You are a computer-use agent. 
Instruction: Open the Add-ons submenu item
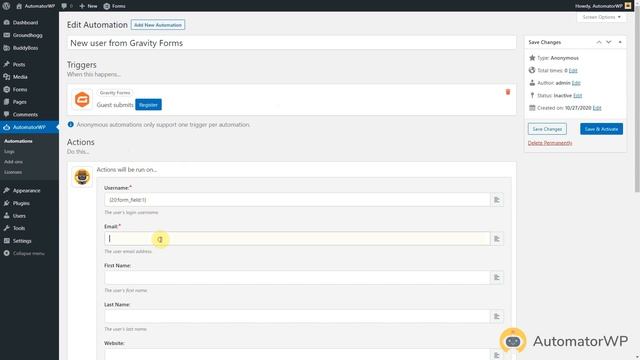tap(13, 162)
